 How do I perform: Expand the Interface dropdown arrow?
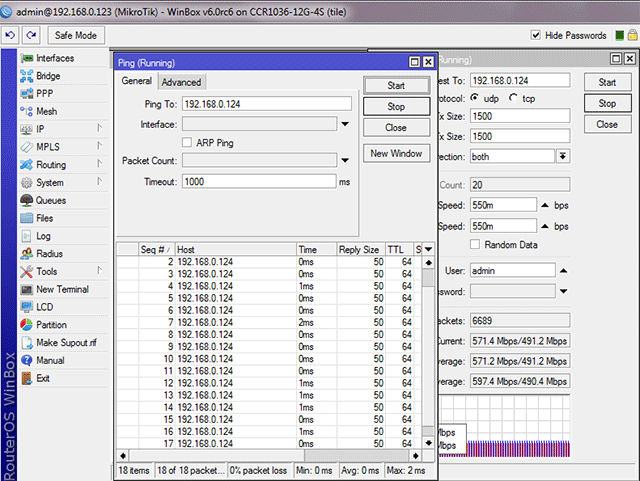[345, 124]
